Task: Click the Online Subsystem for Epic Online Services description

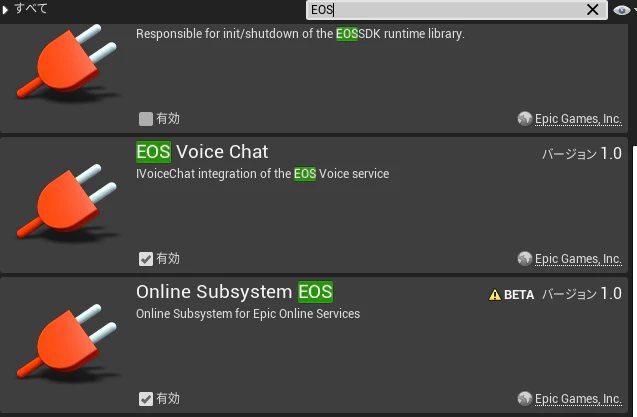Action: pos(248,314)
